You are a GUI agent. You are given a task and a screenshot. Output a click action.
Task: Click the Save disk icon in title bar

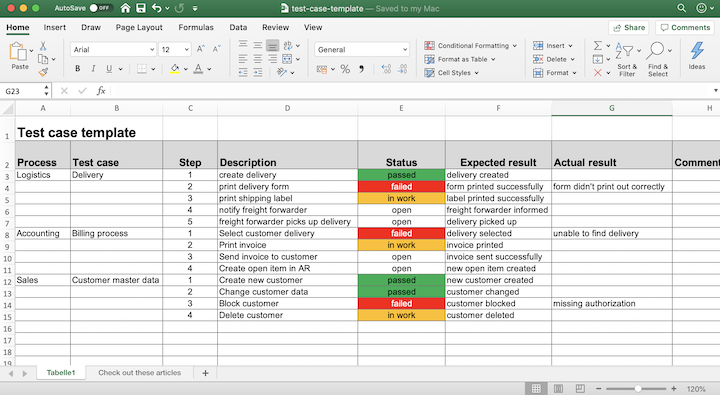tap(141, 8)
